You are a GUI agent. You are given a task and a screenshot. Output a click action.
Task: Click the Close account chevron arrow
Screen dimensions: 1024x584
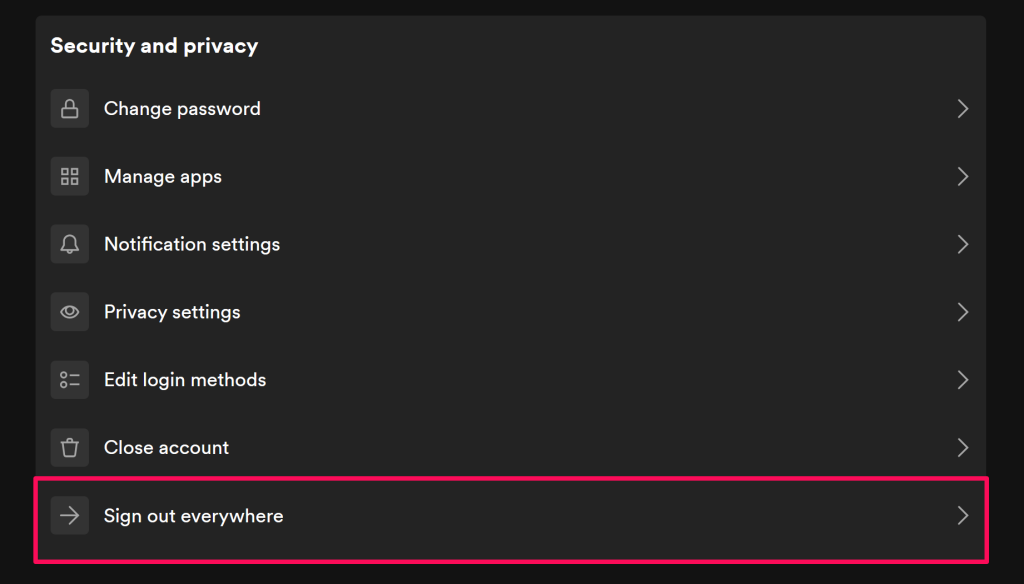coord(963,448)
